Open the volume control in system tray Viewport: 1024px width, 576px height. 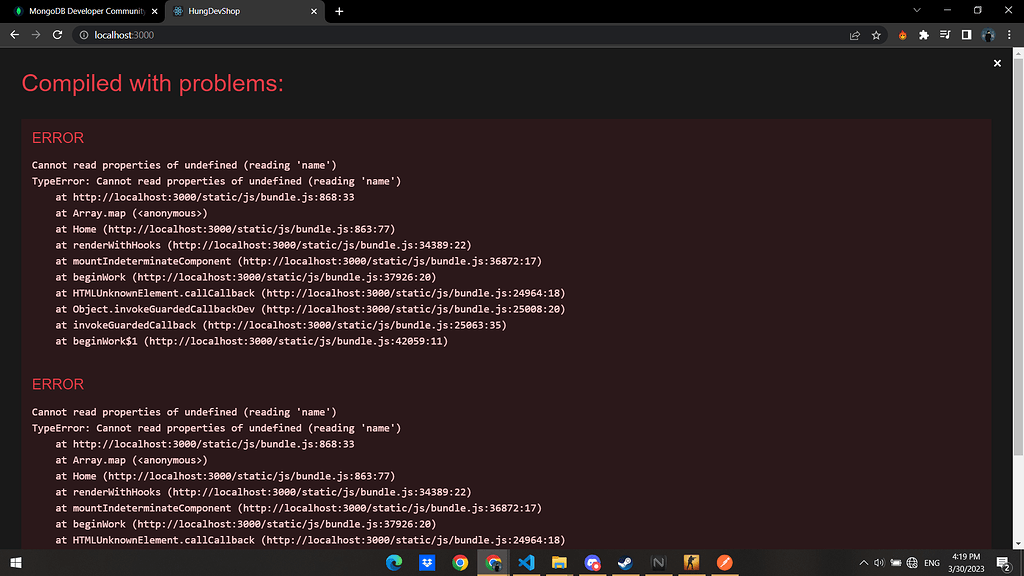(x=880, y=563)
